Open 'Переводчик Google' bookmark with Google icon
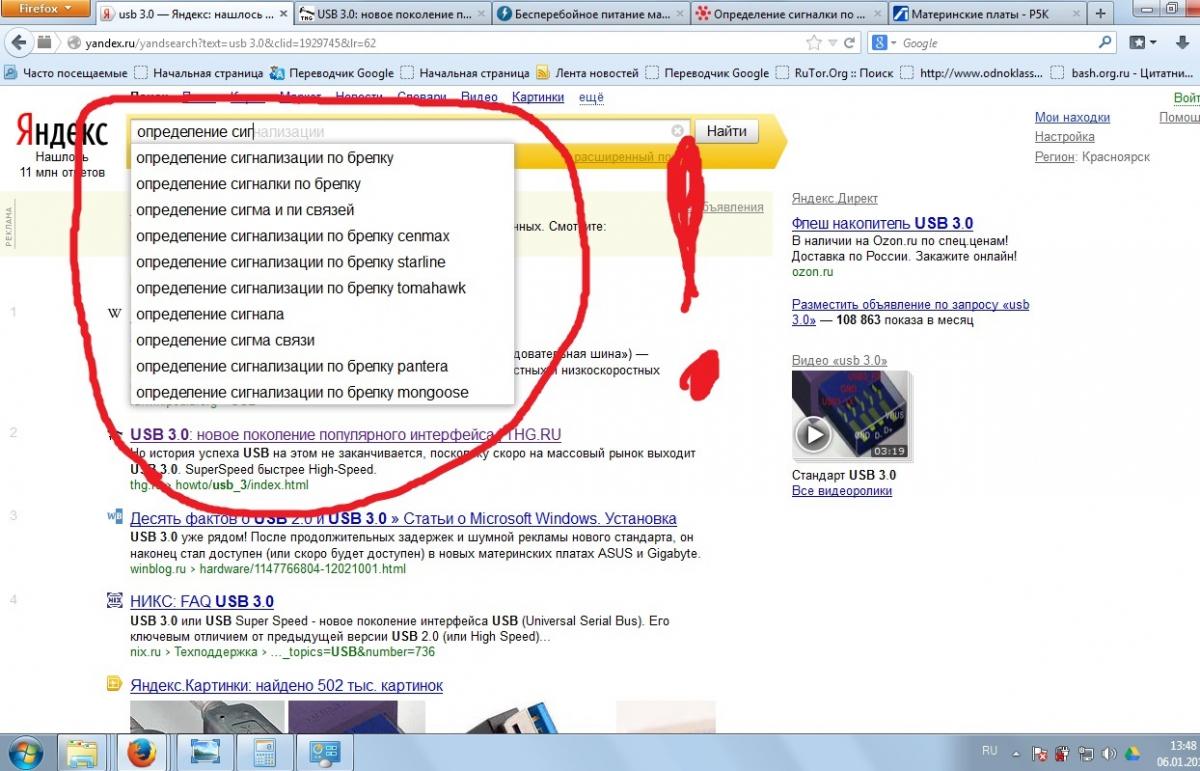 click(x=333, y=73)
